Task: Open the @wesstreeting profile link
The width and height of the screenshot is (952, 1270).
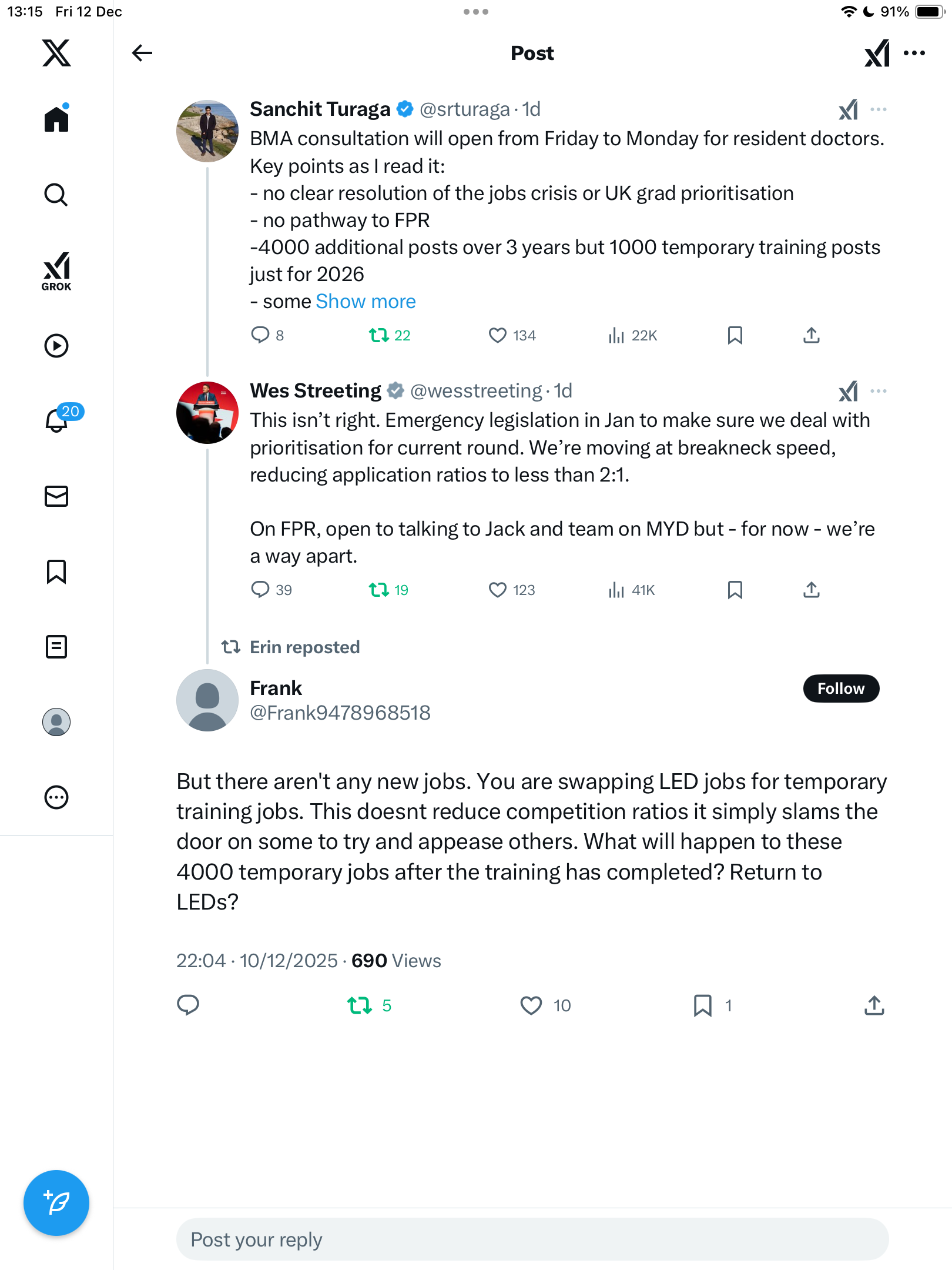Action: tap(476, 391)
